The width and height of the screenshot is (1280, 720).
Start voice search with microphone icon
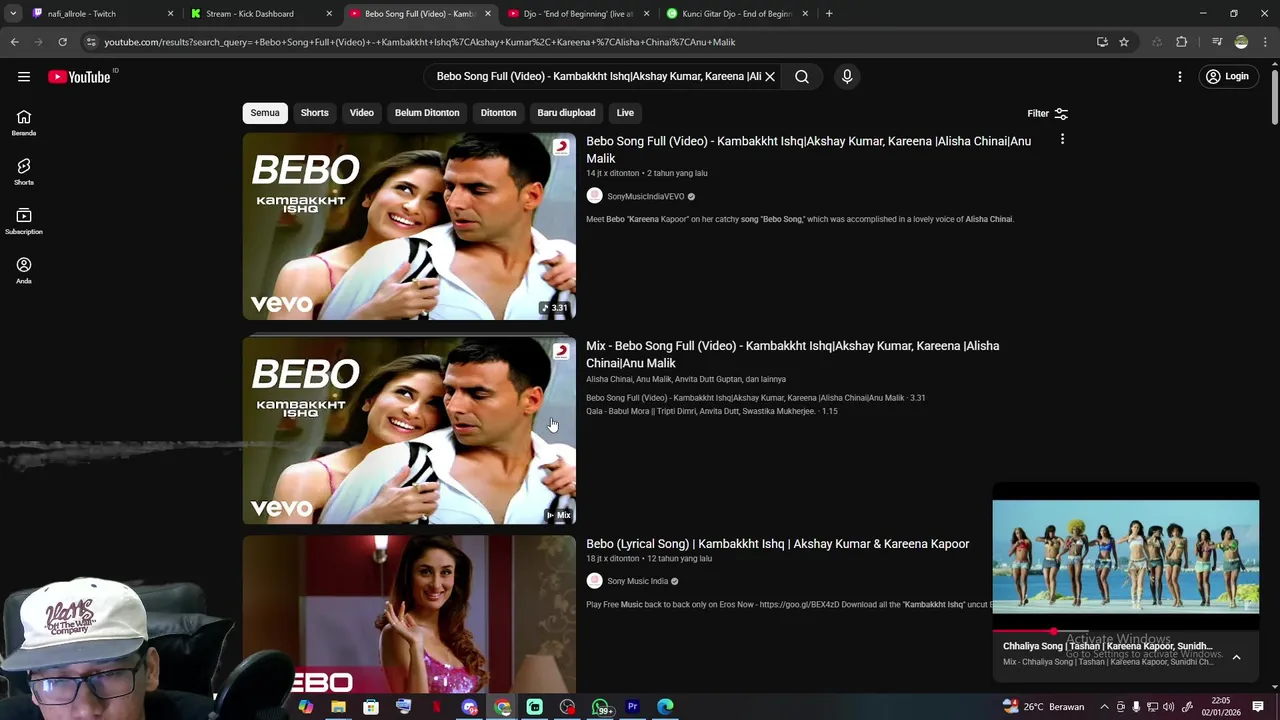pos(847,76)
